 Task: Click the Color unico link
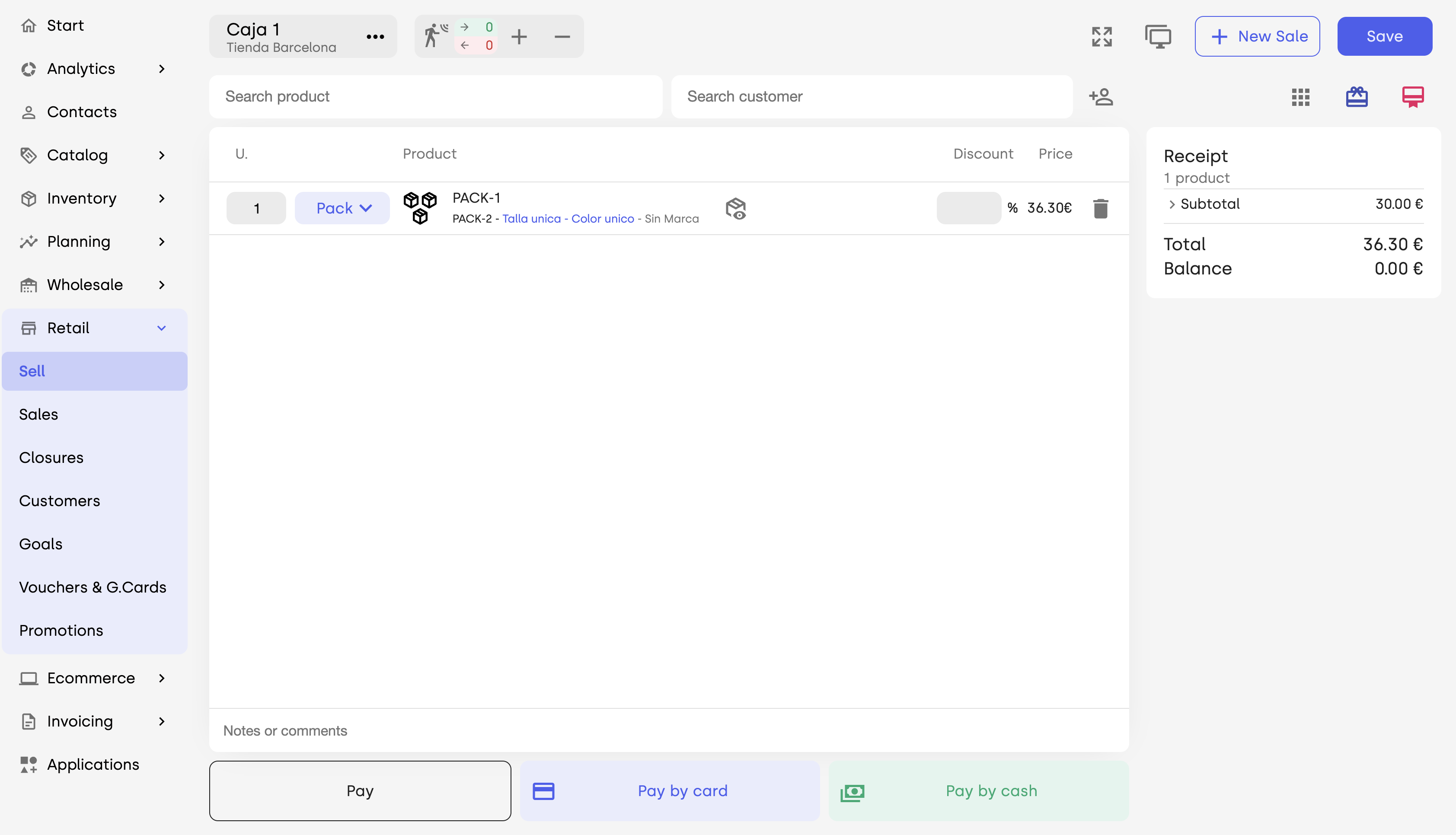603,219
